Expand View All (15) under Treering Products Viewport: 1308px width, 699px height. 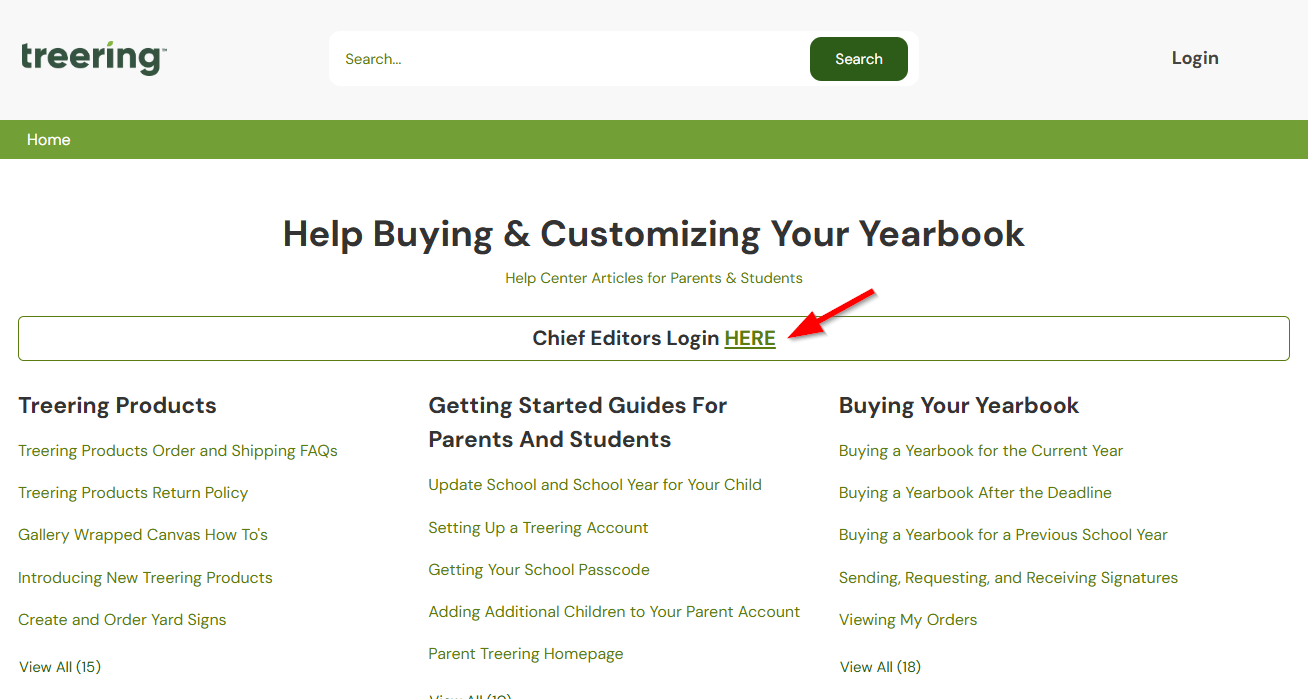(60, 667)
